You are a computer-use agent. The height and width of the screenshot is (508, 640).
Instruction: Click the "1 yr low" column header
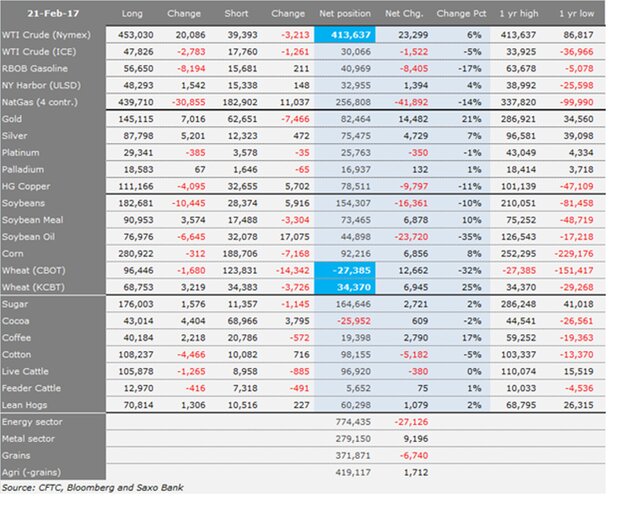(581, 14)
